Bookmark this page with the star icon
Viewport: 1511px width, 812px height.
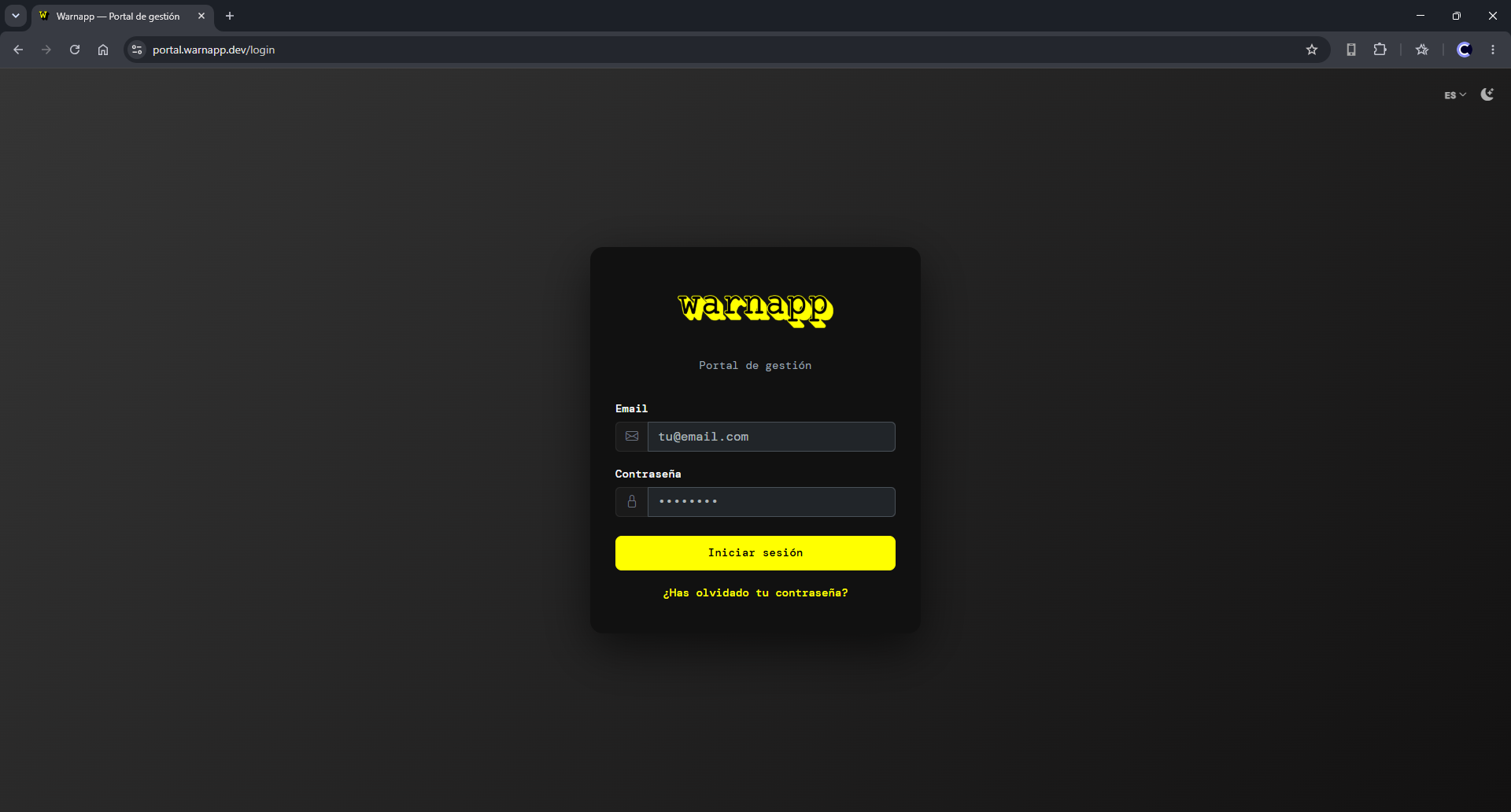[1312, 50]
